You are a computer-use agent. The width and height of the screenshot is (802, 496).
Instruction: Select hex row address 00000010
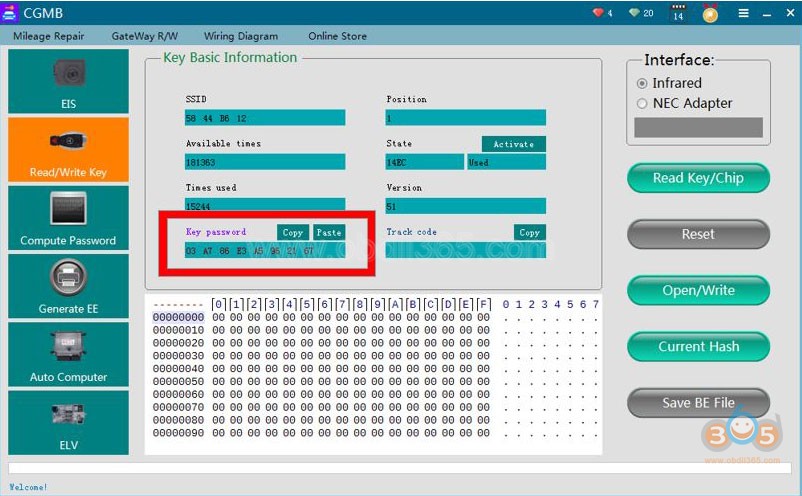pos(179,330)
